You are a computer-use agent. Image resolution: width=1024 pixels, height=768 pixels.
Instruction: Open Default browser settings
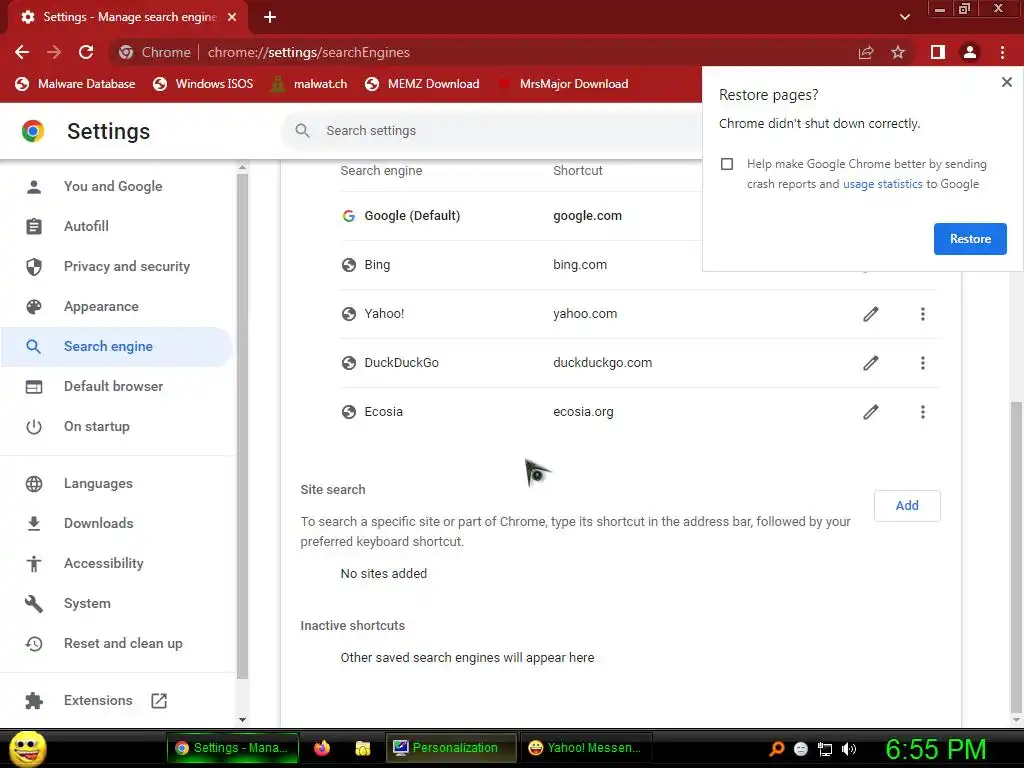point(116,387)
